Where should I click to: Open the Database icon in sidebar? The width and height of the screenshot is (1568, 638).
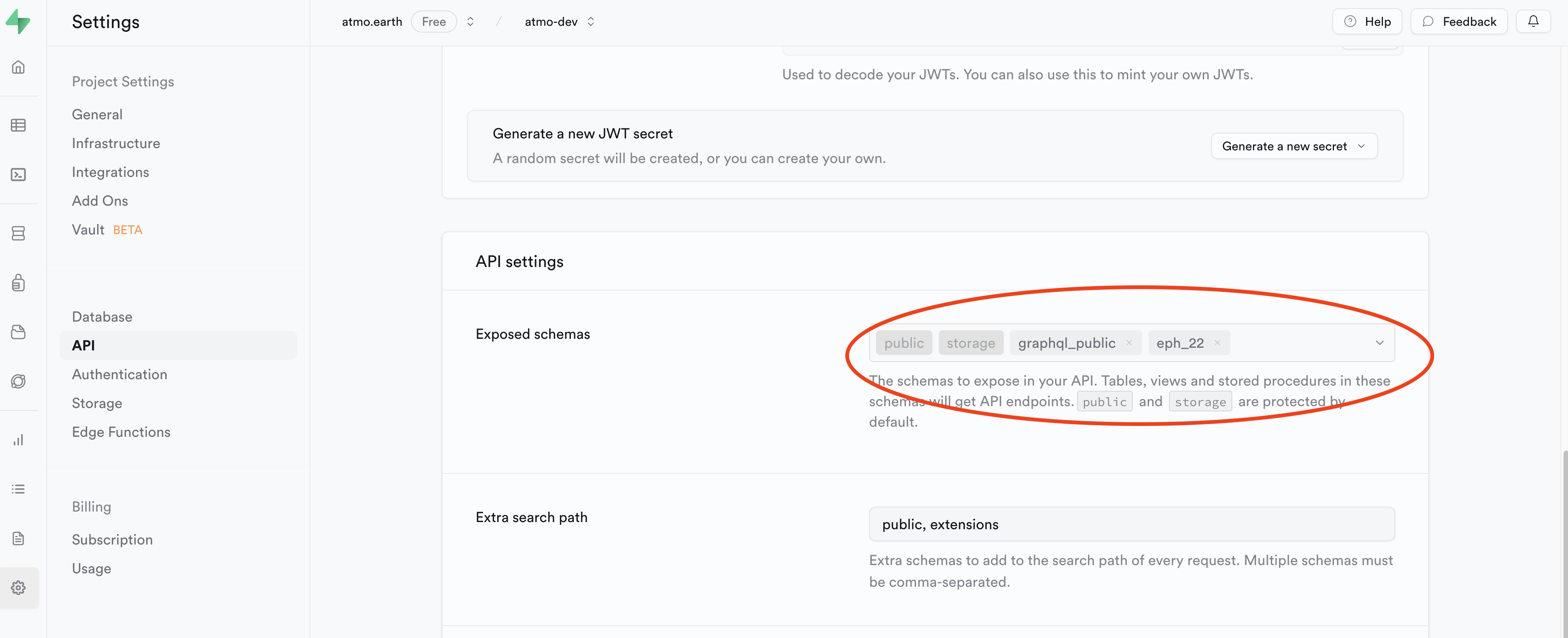18,233
